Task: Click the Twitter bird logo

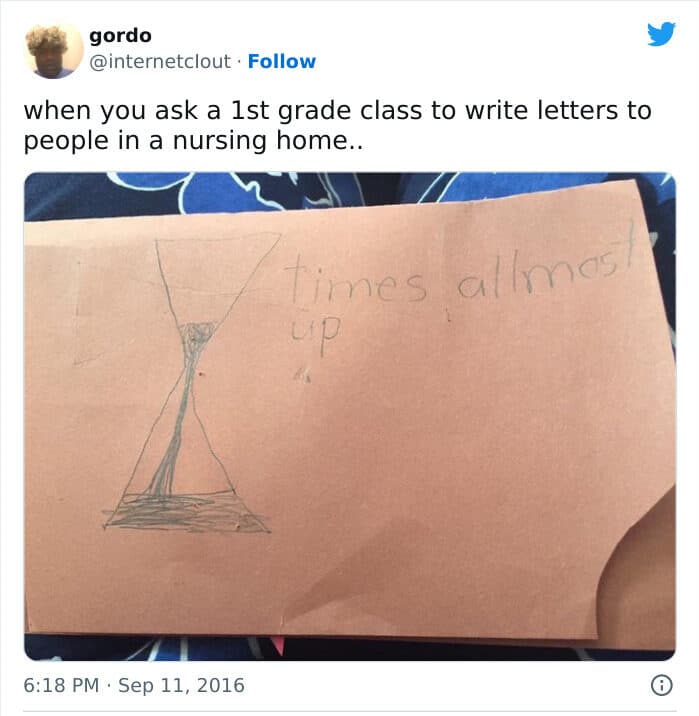Action: point(661,34)
